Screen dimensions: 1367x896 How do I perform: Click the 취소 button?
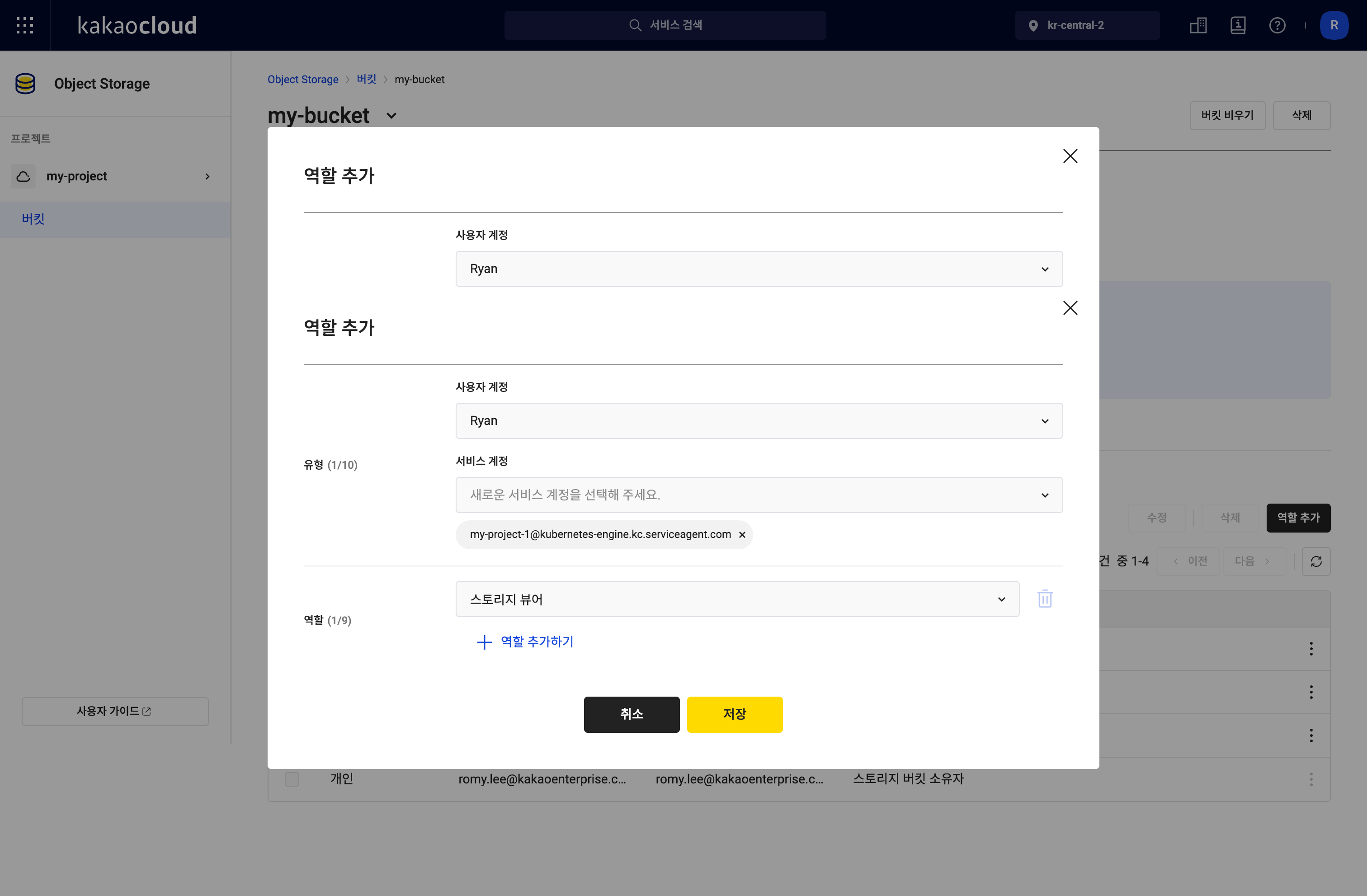pyautogui.click(x=631, y=715)
